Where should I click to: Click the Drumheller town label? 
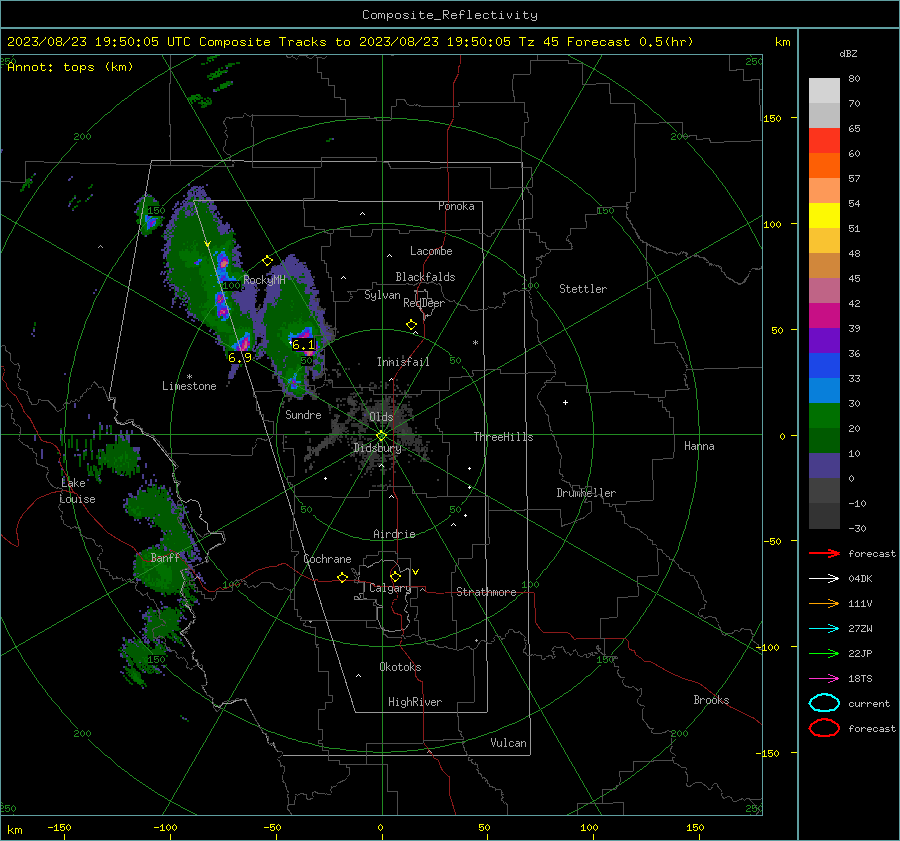pos(586,493)
